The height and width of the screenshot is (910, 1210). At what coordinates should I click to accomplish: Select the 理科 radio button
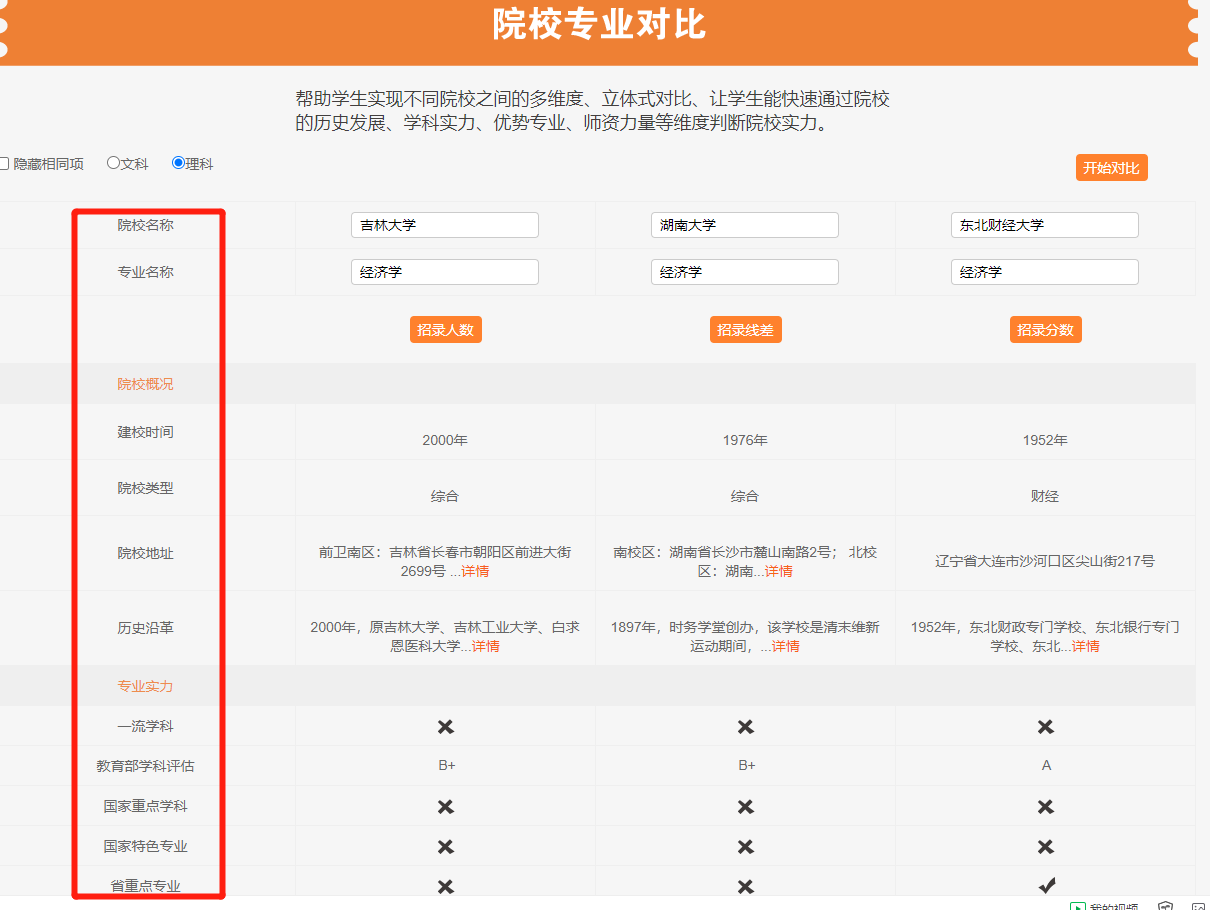178,163
